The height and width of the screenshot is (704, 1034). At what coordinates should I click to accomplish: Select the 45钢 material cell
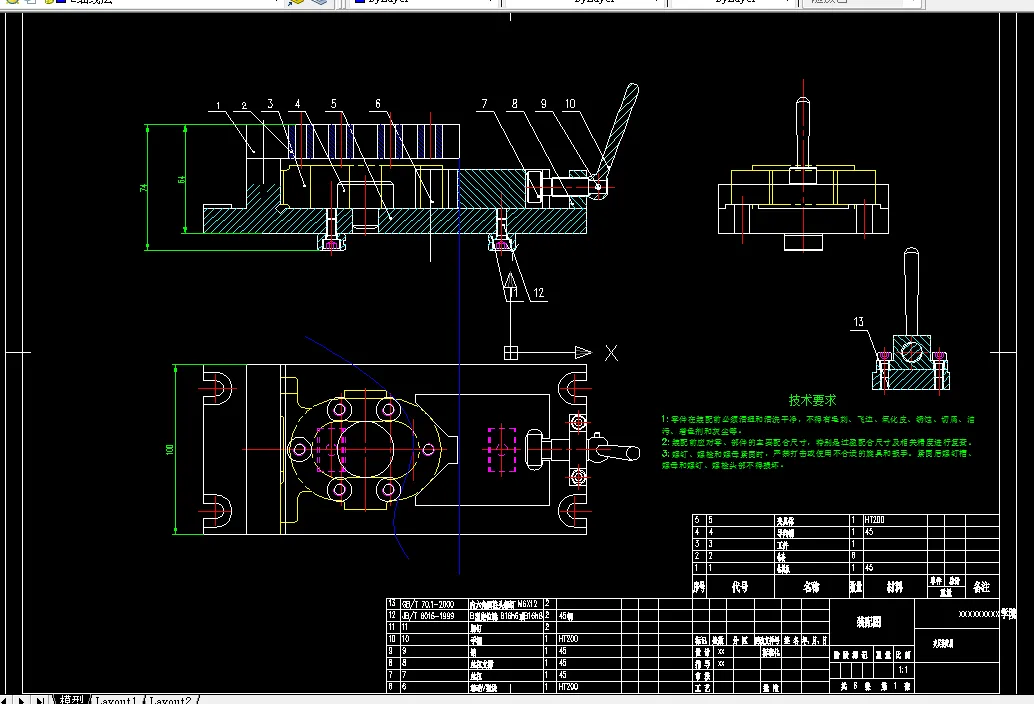(x=565, y=616)
